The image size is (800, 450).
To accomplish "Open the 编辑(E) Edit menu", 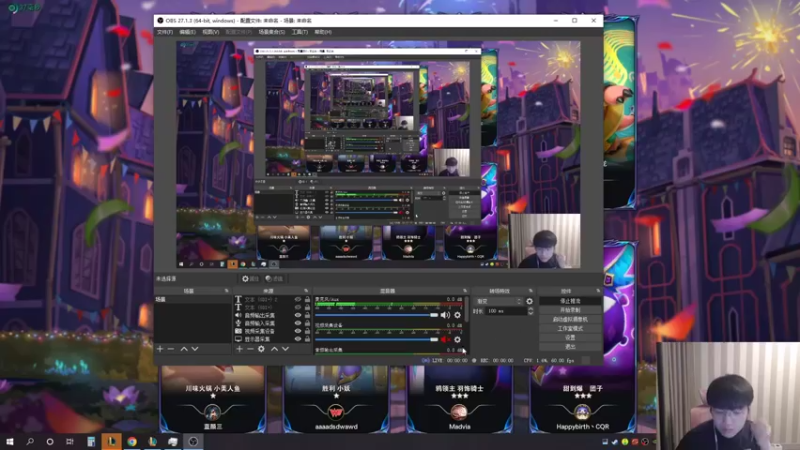I will pyautogui.click(x=187, y=32).
